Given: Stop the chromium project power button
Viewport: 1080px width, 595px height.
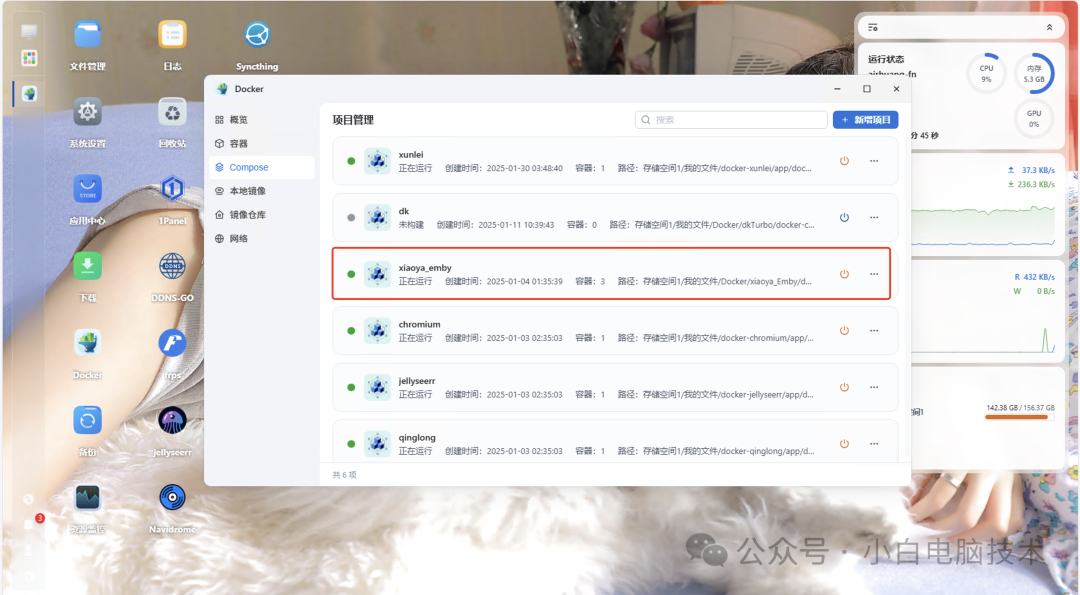Looking at the screenshot, I should (844, 331).
